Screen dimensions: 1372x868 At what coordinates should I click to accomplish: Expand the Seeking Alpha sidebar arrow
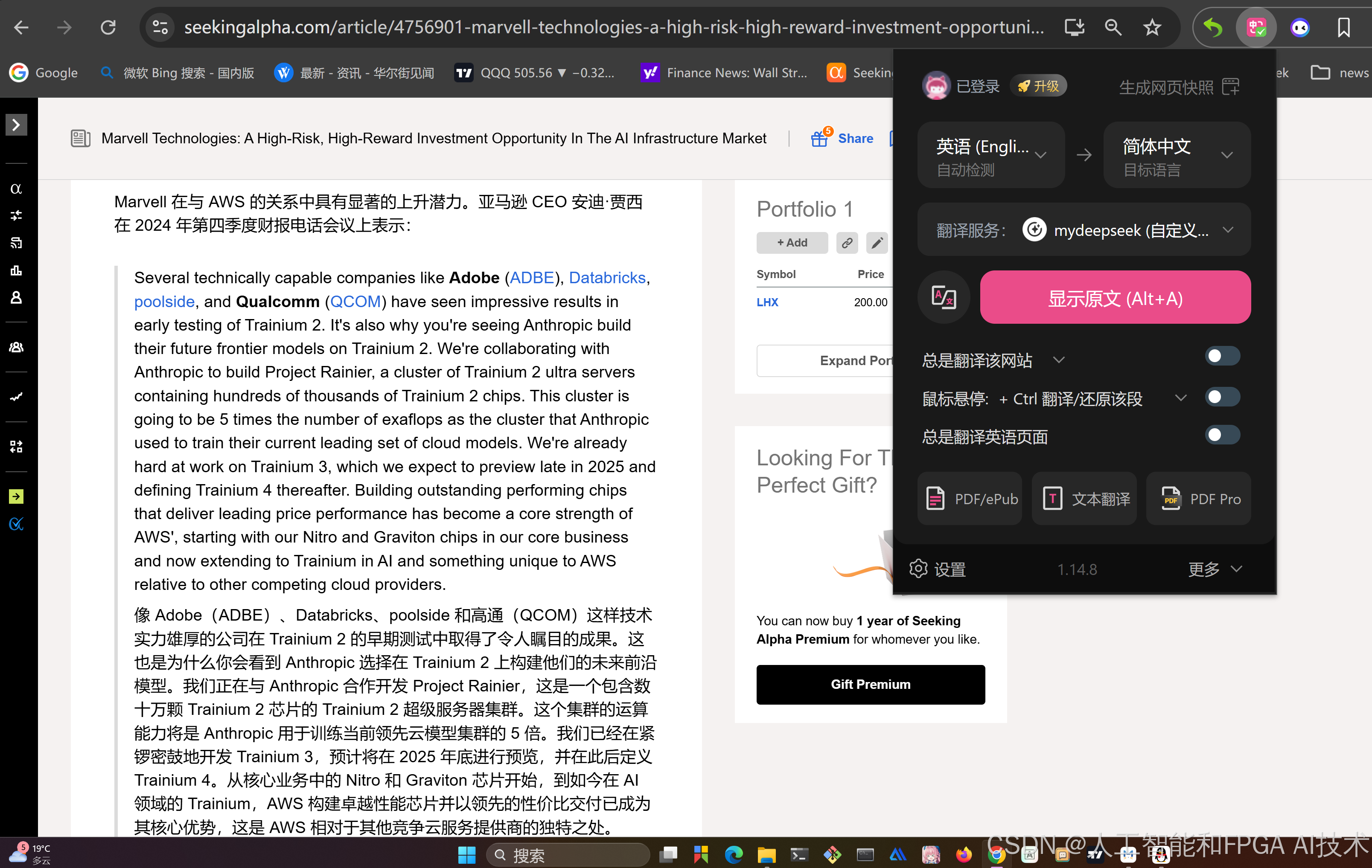(x=16, y=125)
